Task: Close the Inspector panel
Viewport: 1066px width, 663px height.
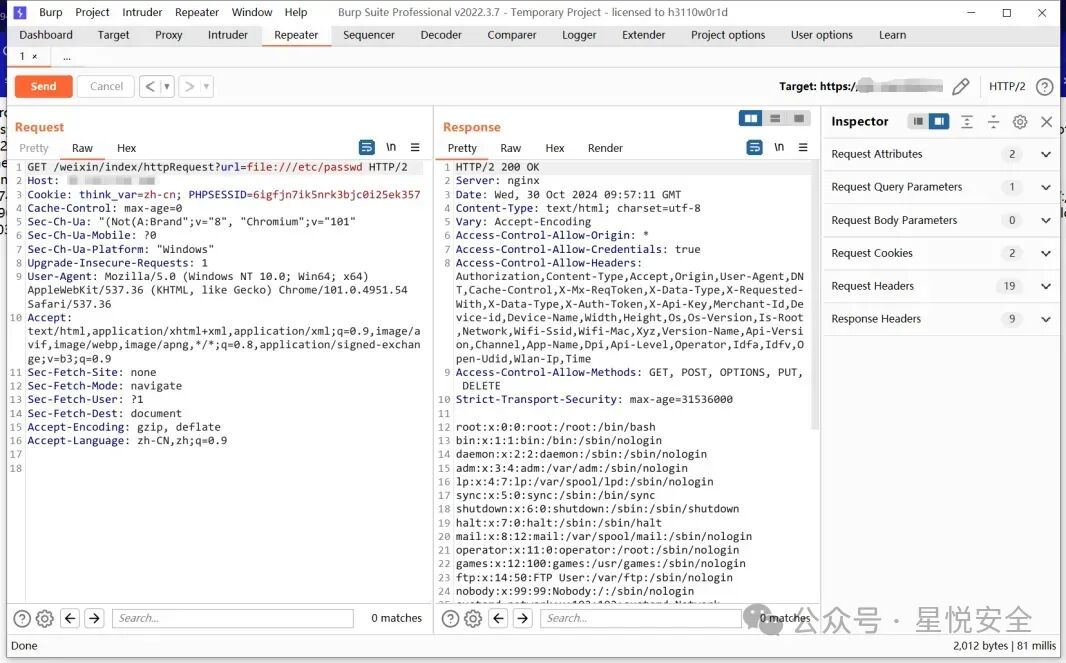Action: 1046,122
